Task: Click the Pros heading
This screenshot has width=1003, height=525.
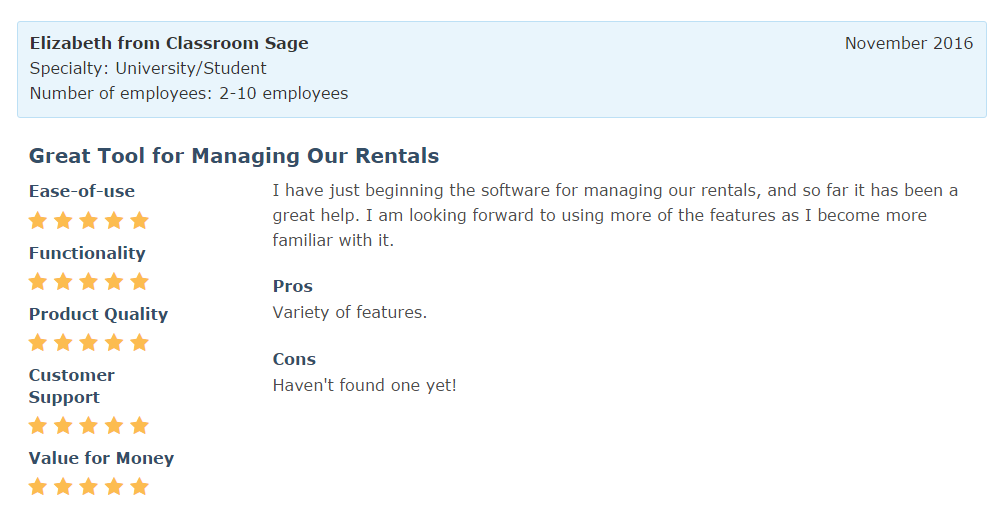Action: coord(293,286)
